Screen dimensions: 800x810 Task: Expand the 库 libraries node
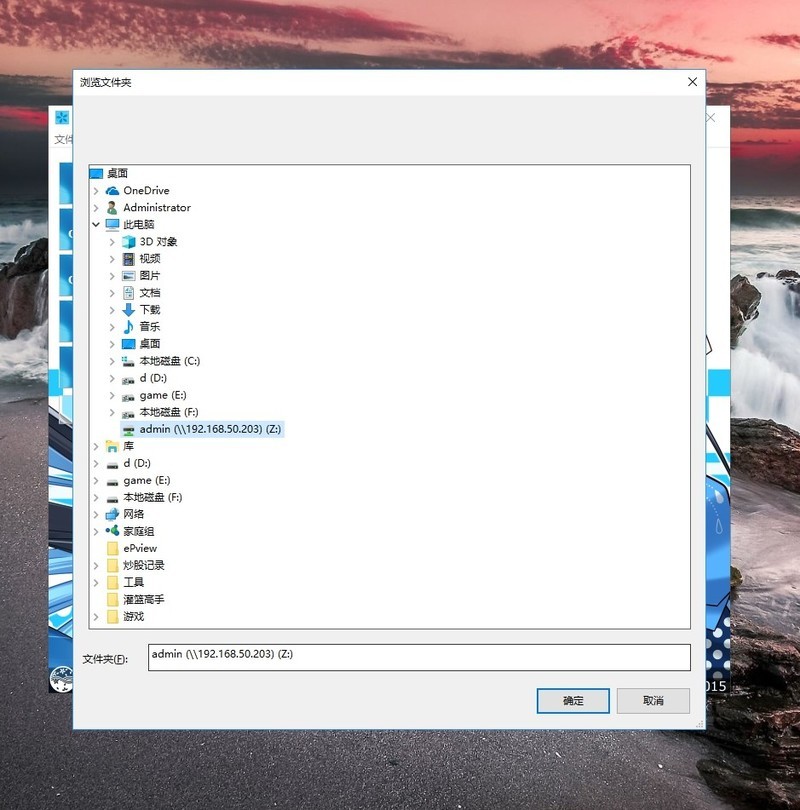(x=96, y=446)
